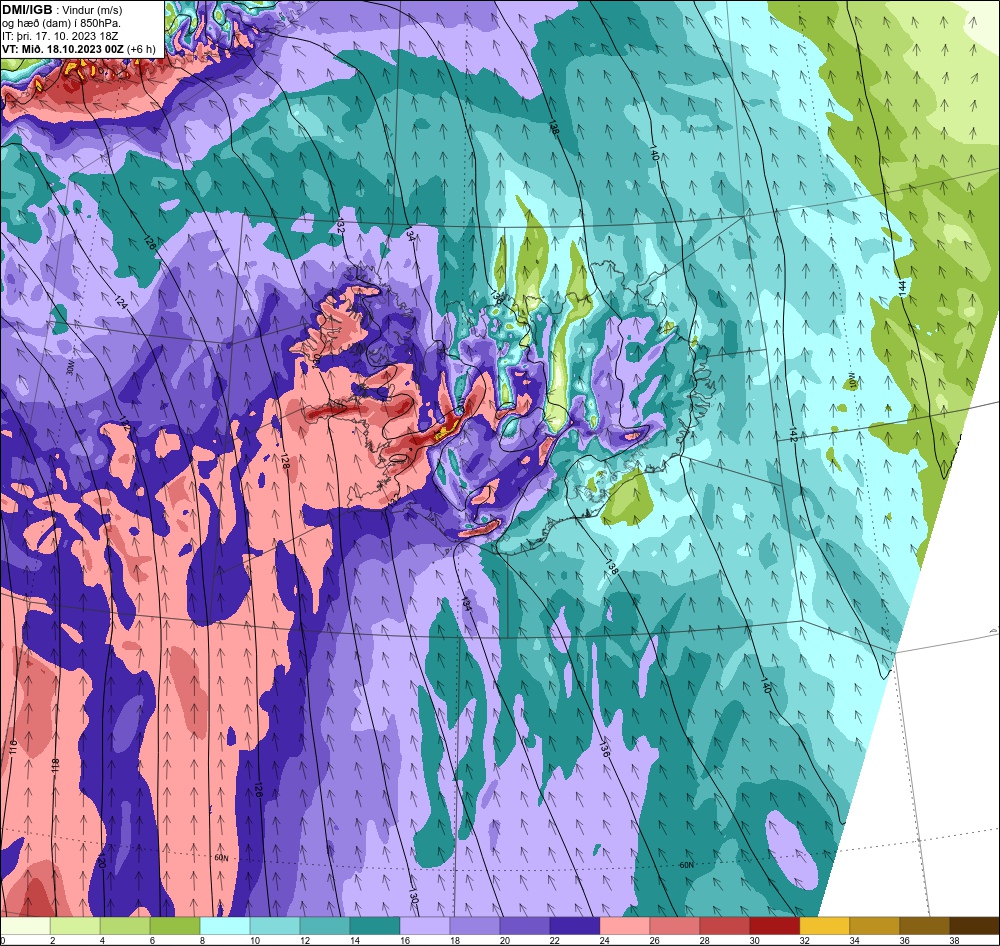Screen dimensions: 1000x946
Task: Click the '142' contour label
Action: [x=793, y=435]
